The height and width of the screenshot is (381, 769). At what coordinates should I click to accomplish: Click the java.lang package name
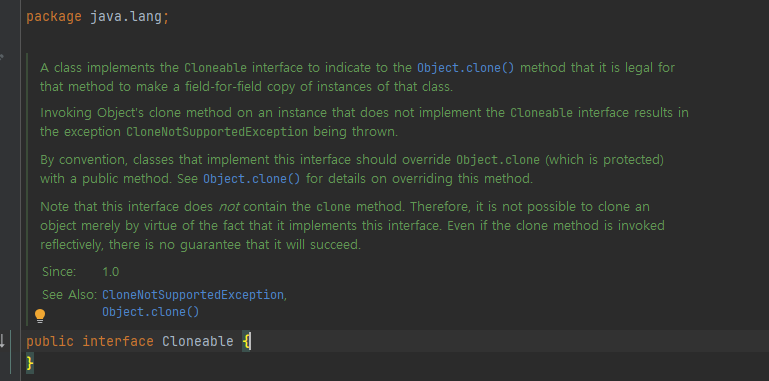126,17
